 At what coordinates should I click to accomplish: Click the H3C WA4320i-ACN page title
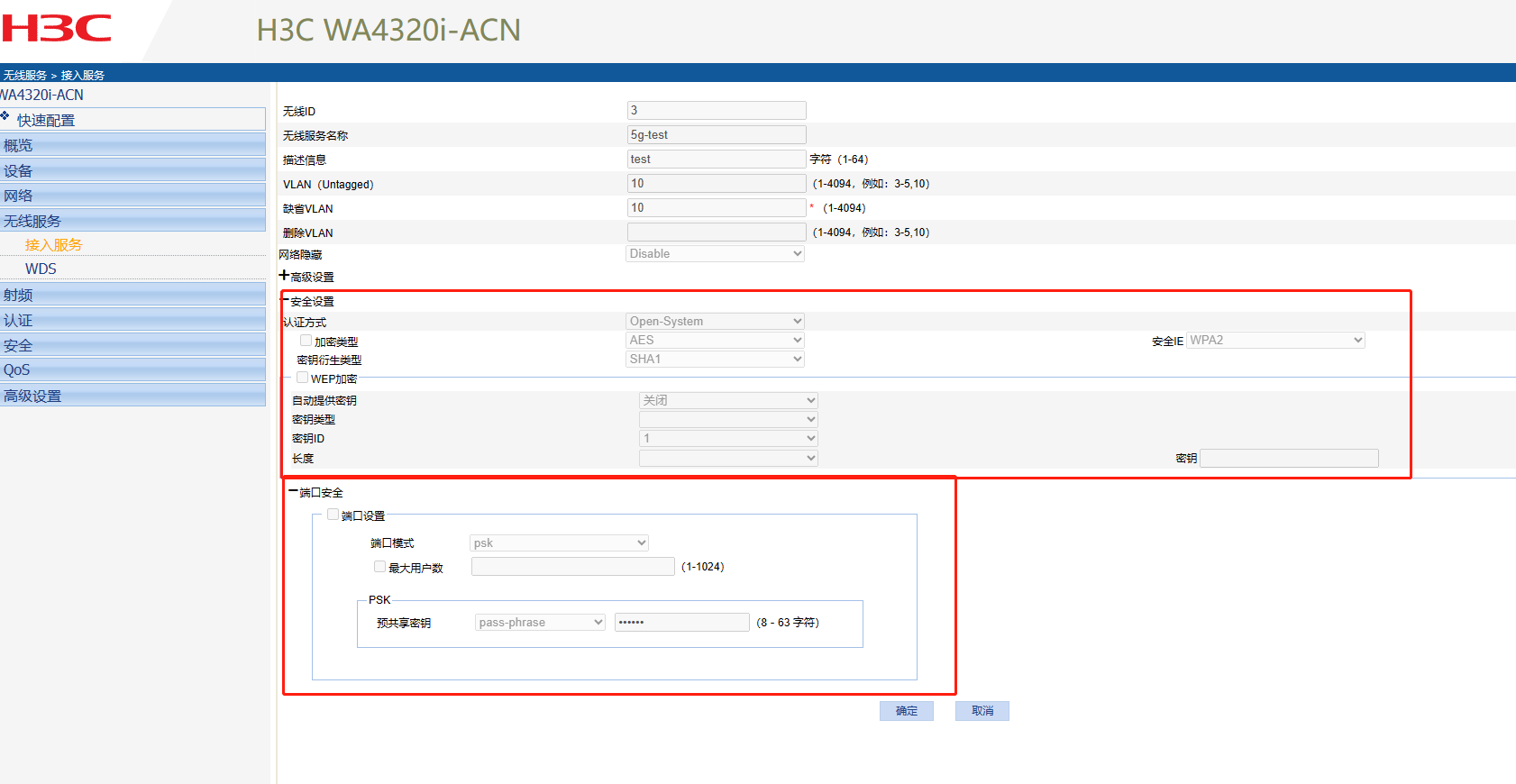pos(388,30)
